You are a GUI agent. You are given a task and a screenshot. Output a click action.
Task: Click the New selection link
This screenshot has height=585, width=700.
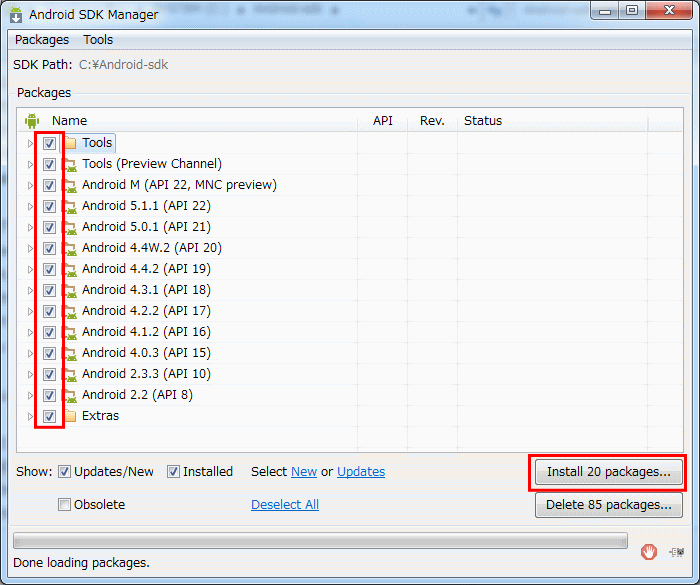point(304,472)
